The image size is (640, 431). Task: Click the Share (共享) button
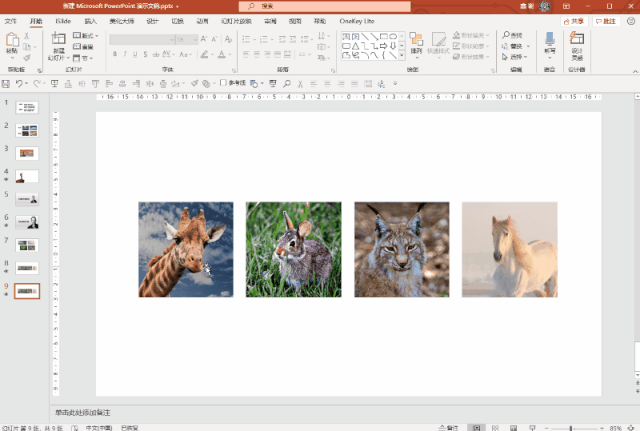click(574, 20)
